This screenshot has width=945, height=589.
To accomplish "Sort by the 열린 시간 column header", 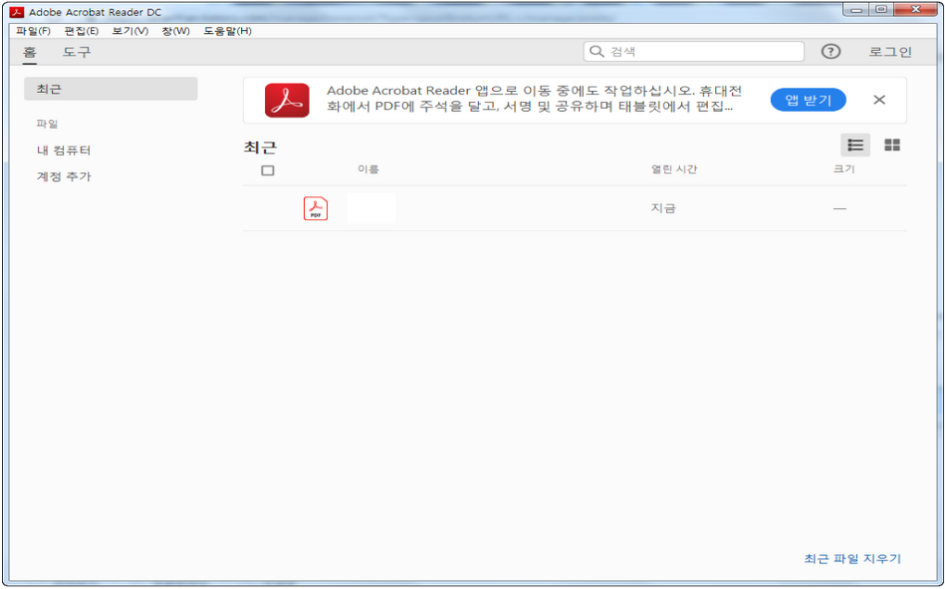I will tap(674, 169).
